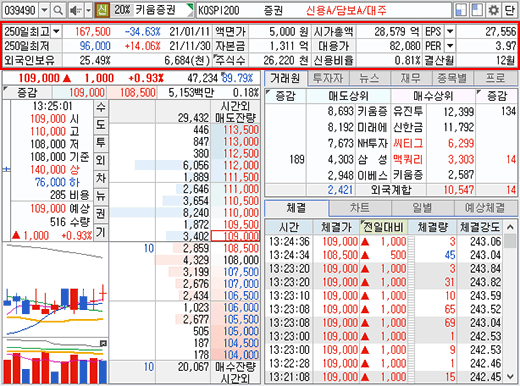The height and width of the screenshot is (386, 520).
Task: Switch to the 투자자 tab
Action: pyautogui.click(x=328, y=79)
